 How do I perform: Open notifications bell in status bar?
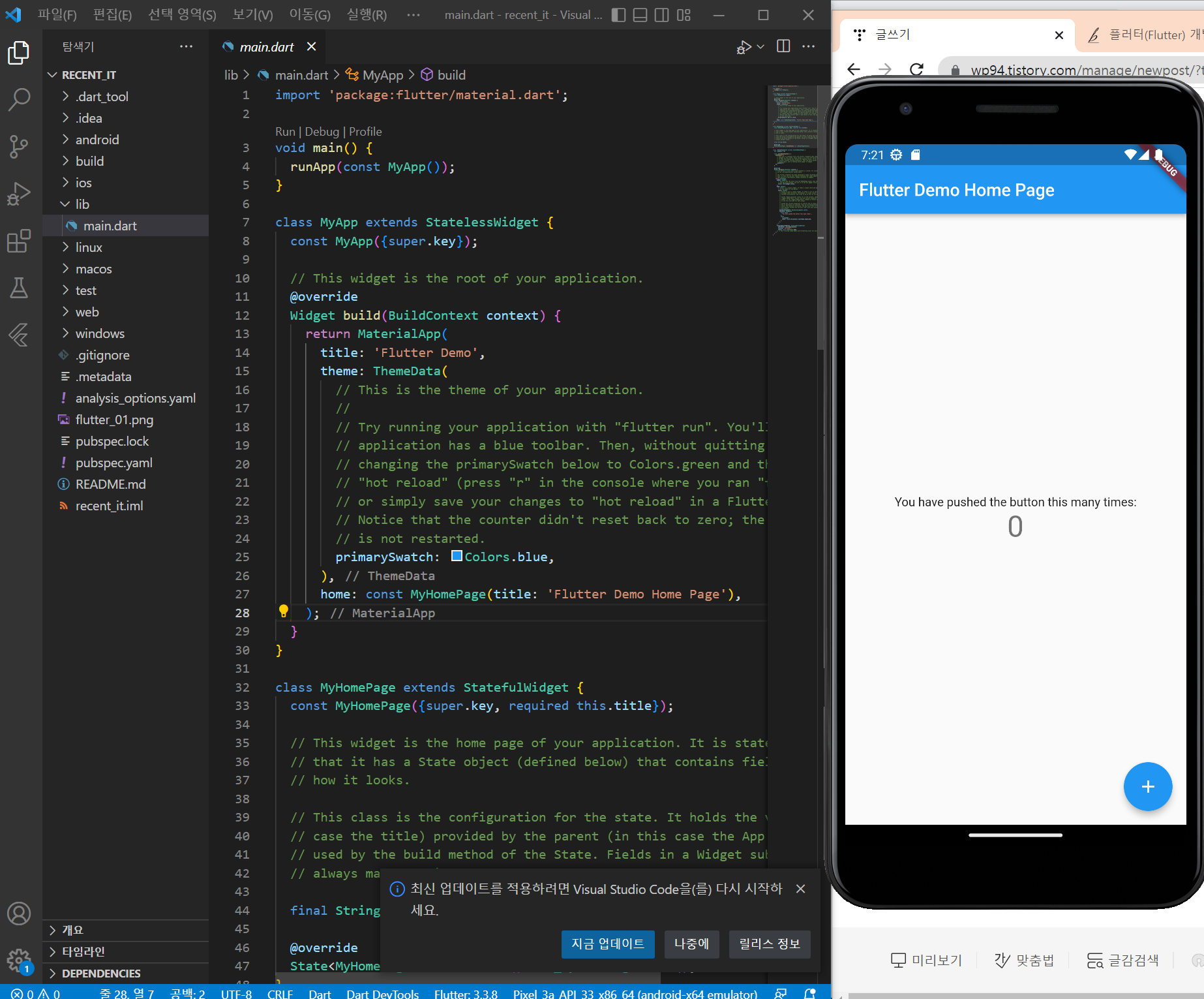pos(810,992)
